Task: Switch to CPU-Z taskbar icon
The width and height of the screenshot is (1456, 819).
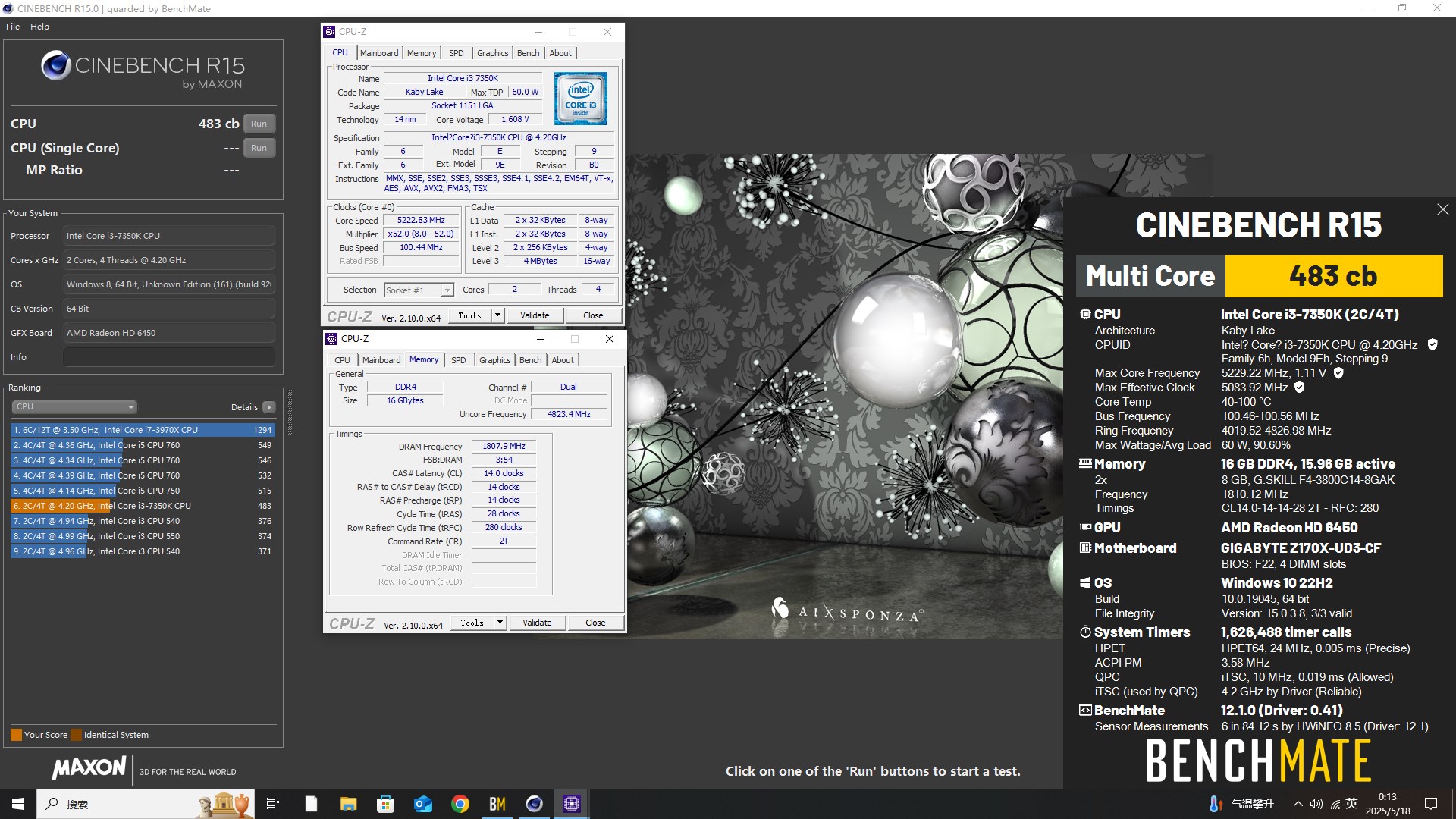Action: pos(571,804)
